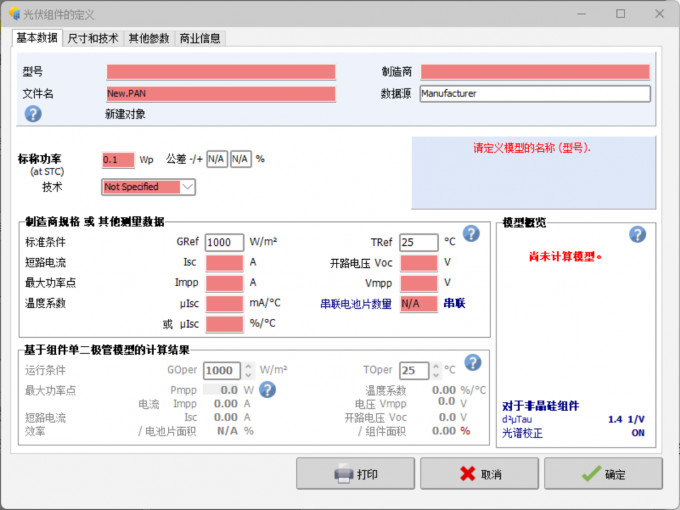Open help in the model summary panel

click(x=637, y=235)
